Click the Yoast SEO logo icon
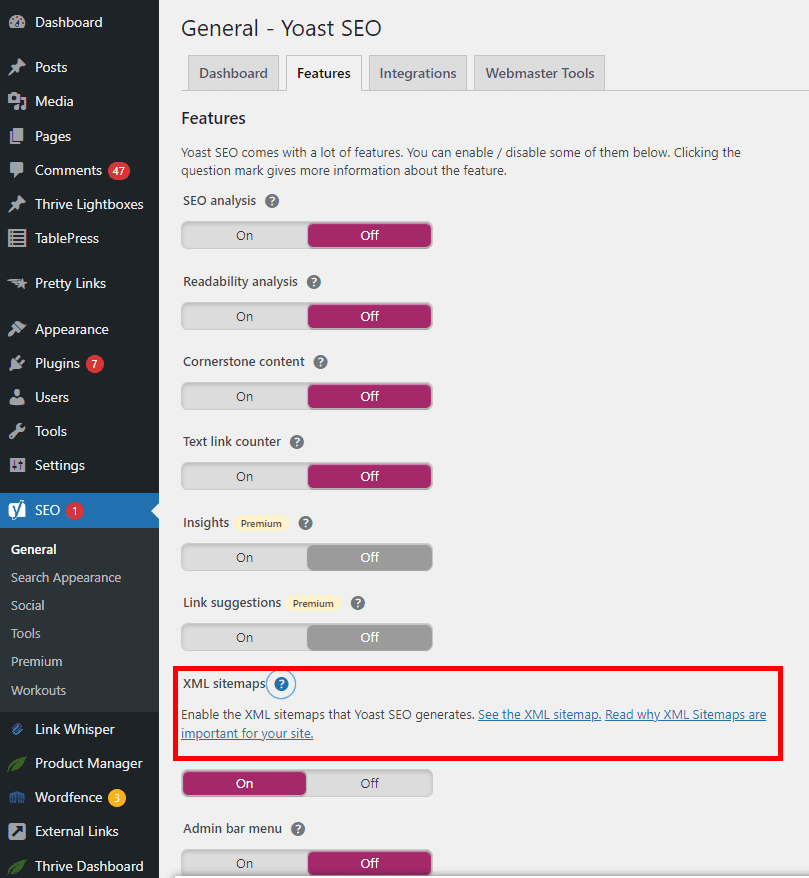Image resolution: width=809 pixels, height=878 pixels. coord(17,510)
